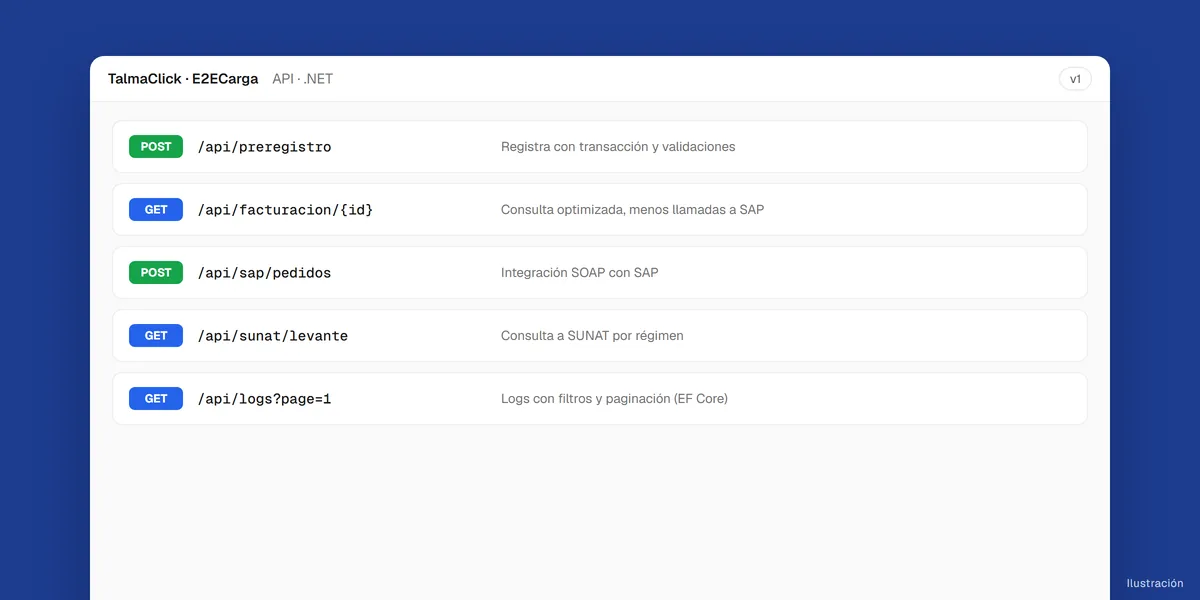
Task: Select the POST badge for /api/preregistro
Action: tap(156, 147)
